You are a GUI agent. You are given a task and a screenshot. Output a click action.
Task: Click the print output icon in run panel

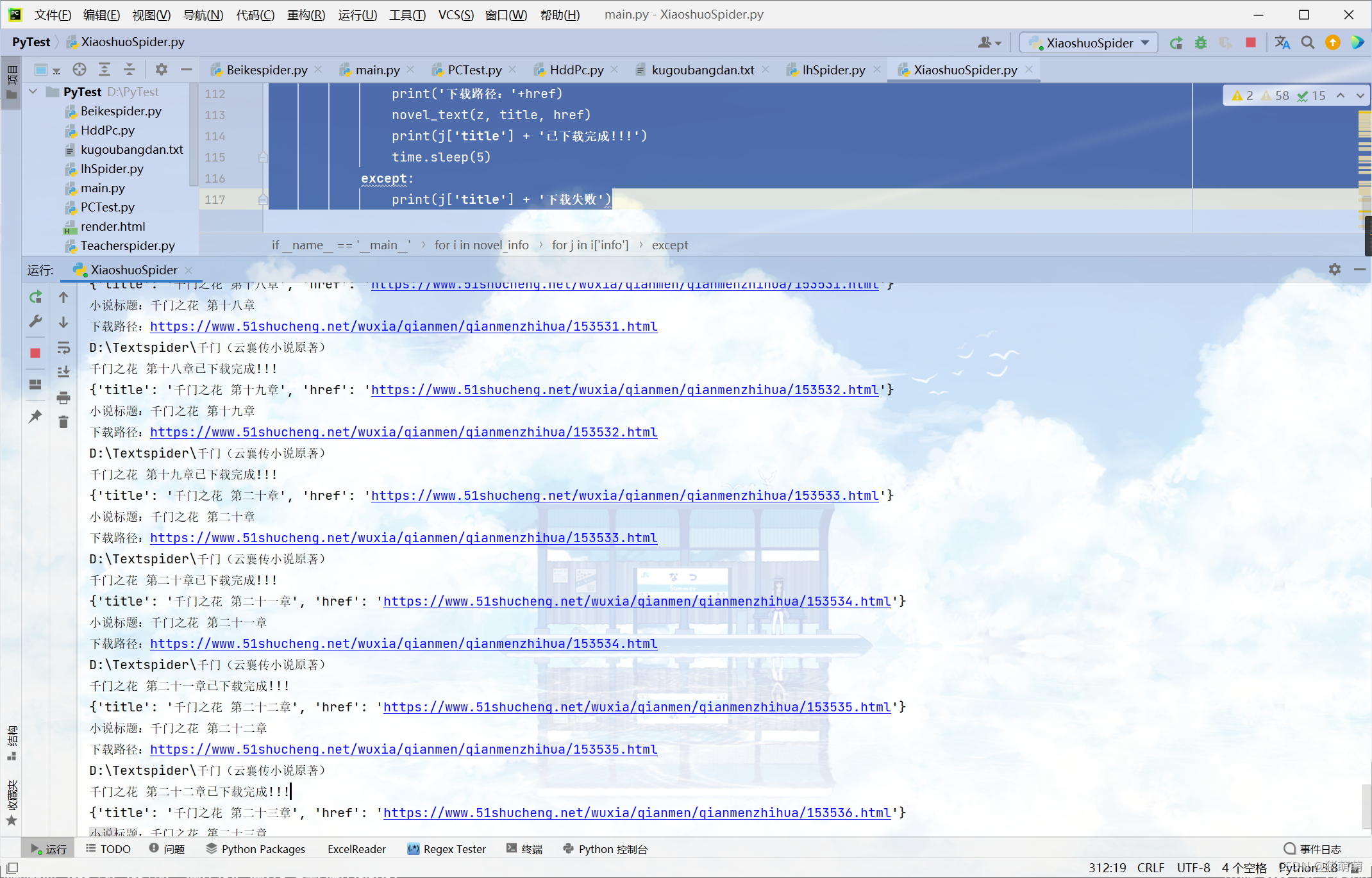pyautogui.click(x=63, y=398)
